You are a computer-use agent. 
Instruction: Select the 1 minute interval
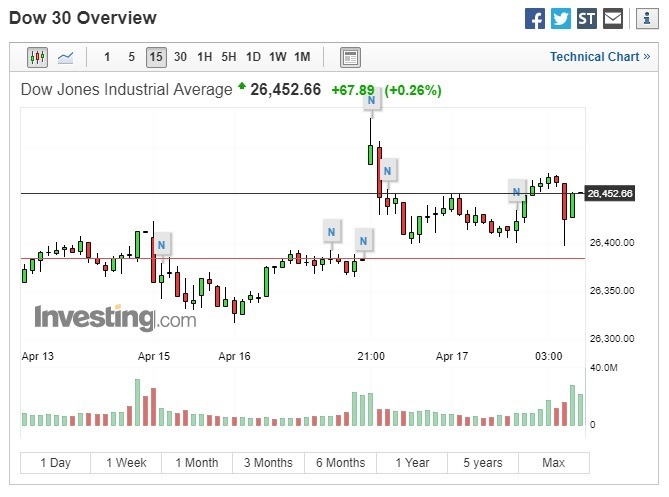(107, 57)
